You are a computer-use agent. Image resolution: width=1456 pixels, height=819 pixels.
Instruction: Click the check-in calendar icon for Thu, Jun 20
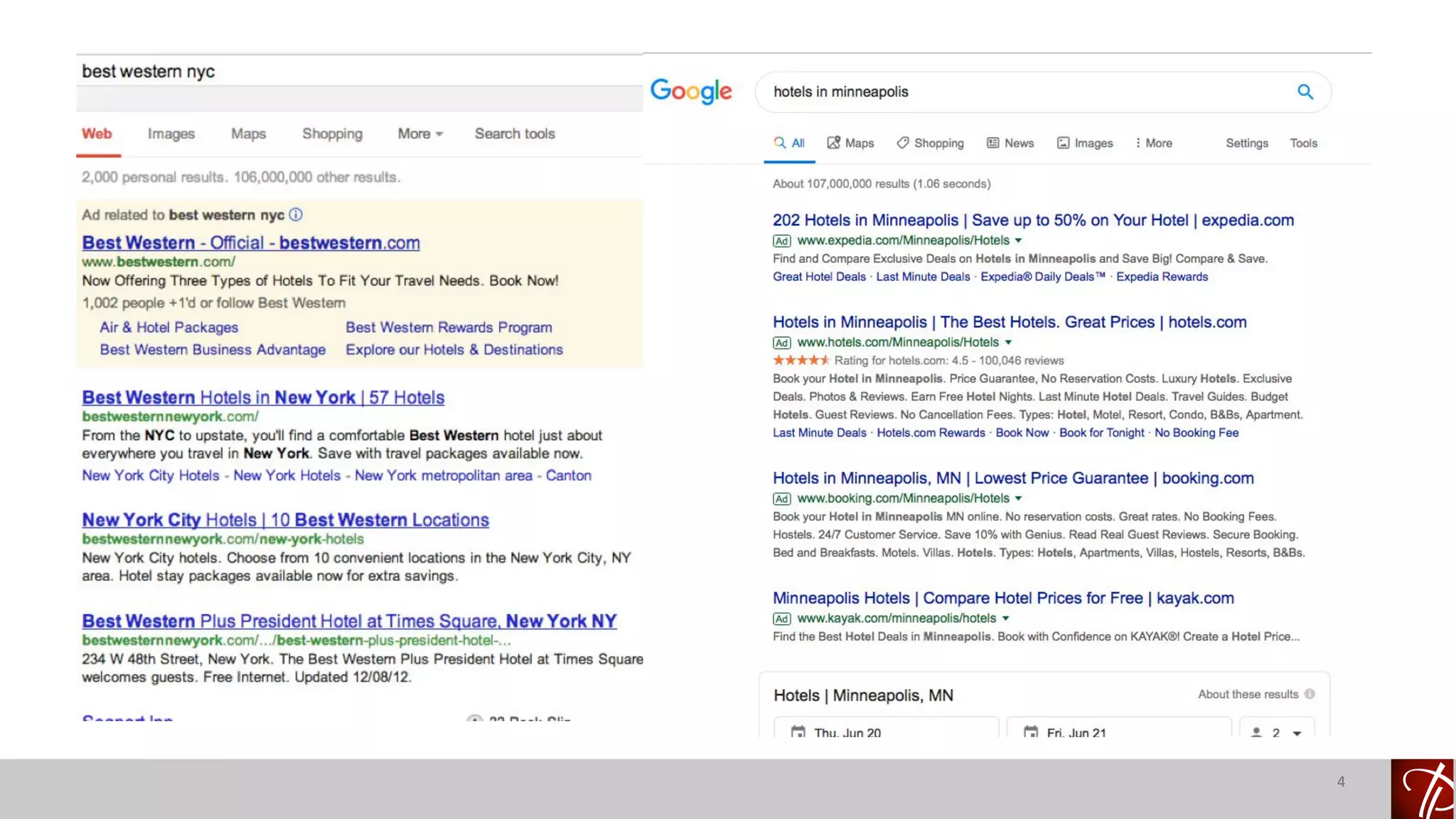[x=798, y=732]
